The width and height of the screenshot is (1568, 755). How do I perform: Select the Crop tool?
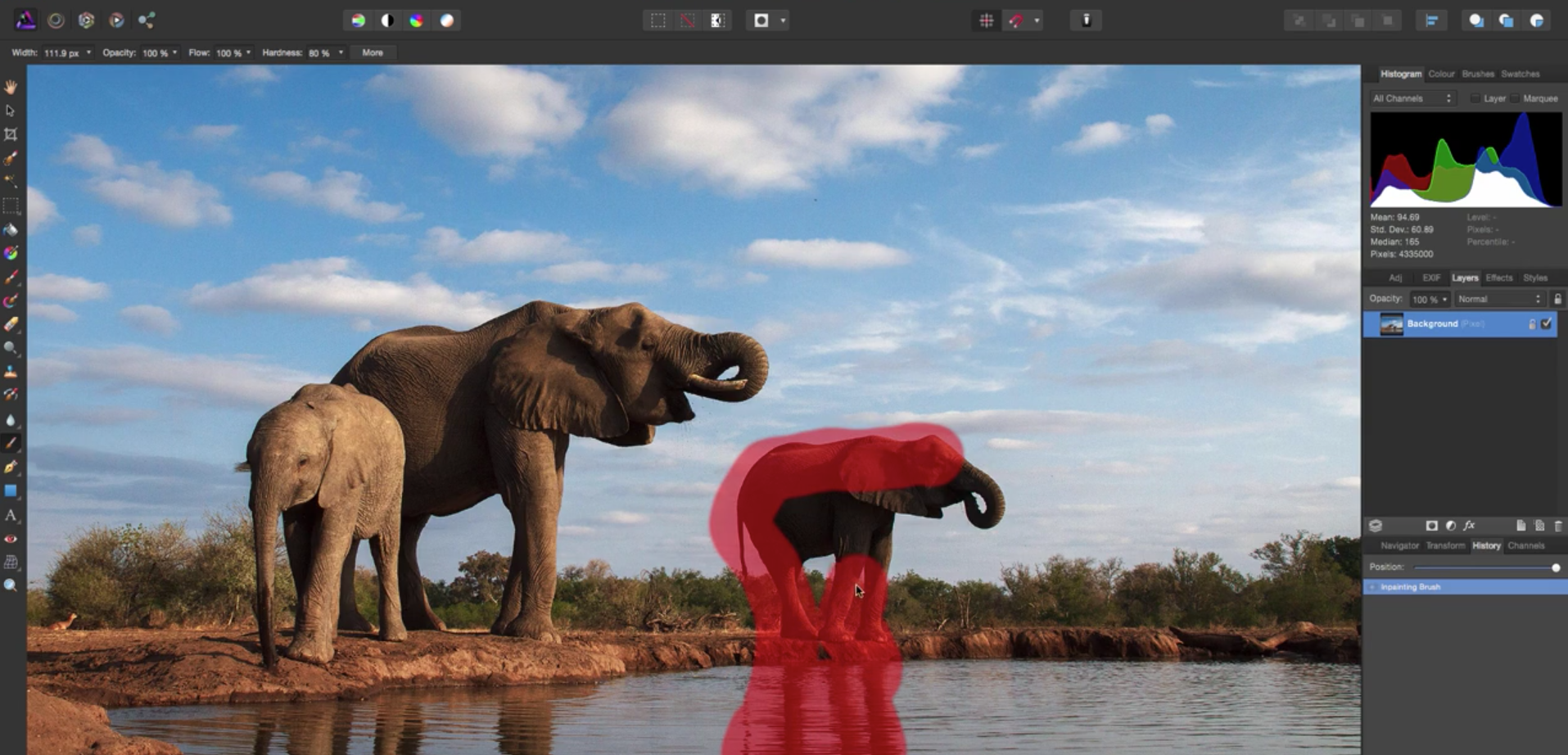click(11, 134)
